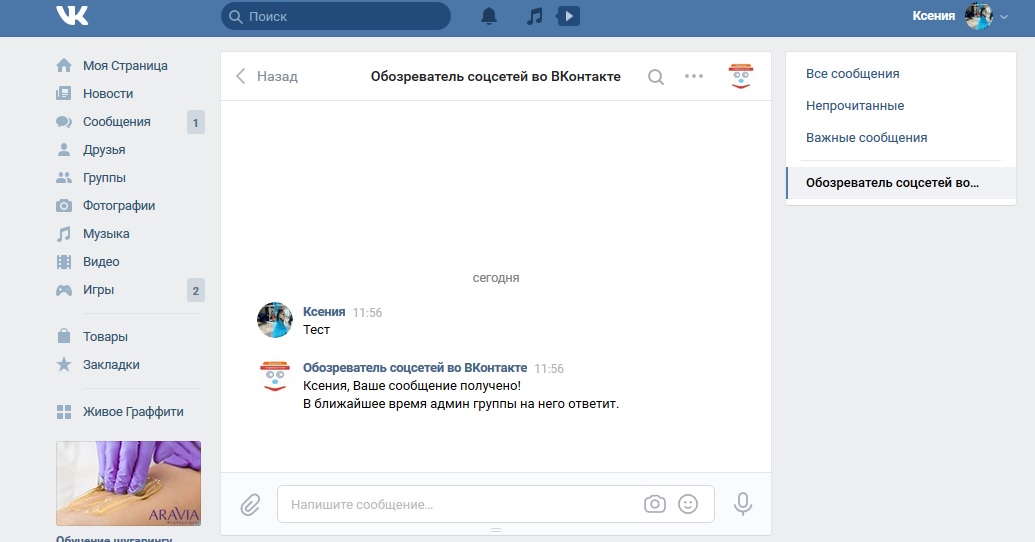Click Ксения's profile photo in the top bar

pos(979,16)
